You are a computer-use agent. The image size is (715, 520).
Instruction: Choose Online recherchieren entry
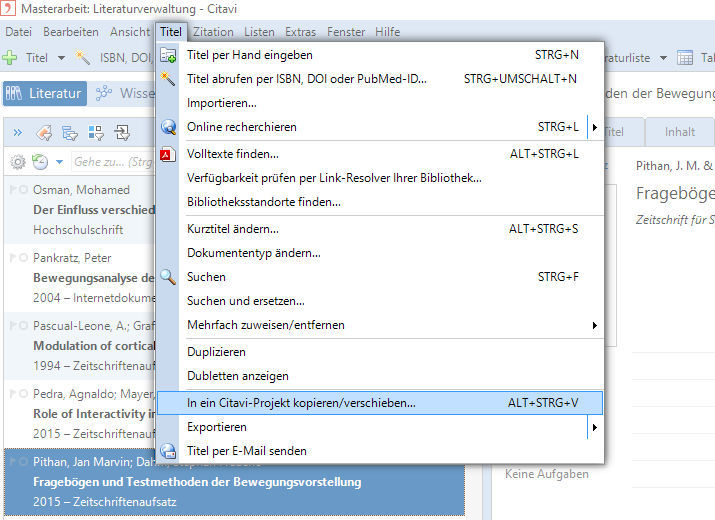372,127
